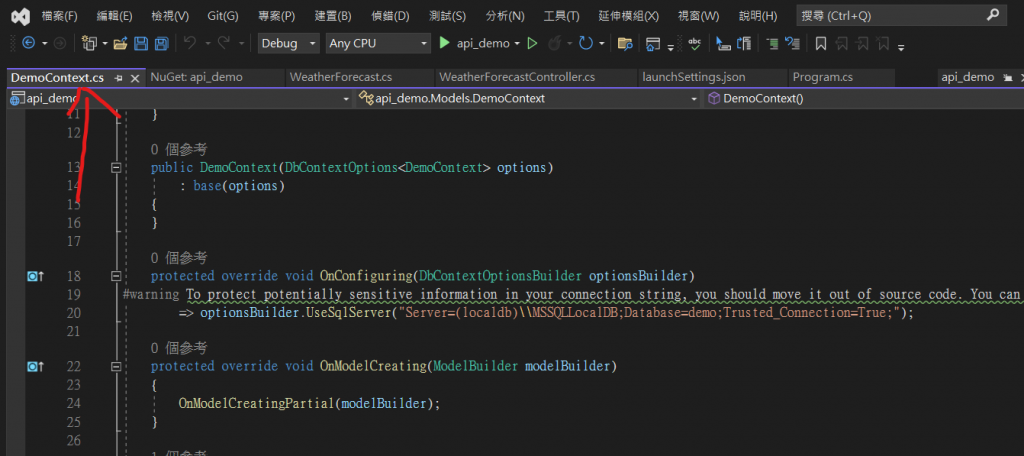
Task: Switch to the NuGet: api_demo tab
Action: click(215, 77)
